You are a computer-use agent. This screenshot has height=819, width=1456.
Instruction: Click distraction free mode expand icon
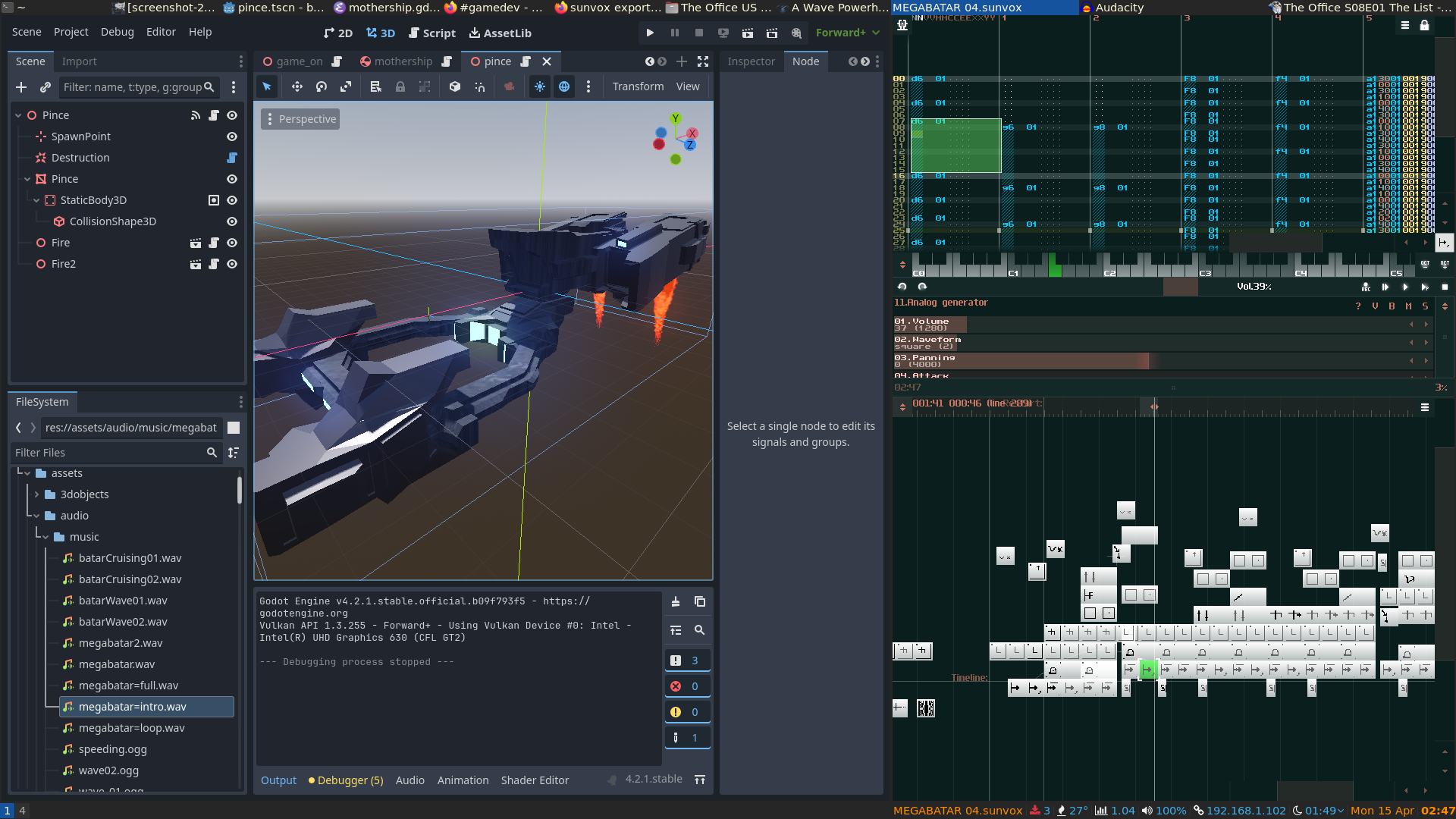point(703,61)
